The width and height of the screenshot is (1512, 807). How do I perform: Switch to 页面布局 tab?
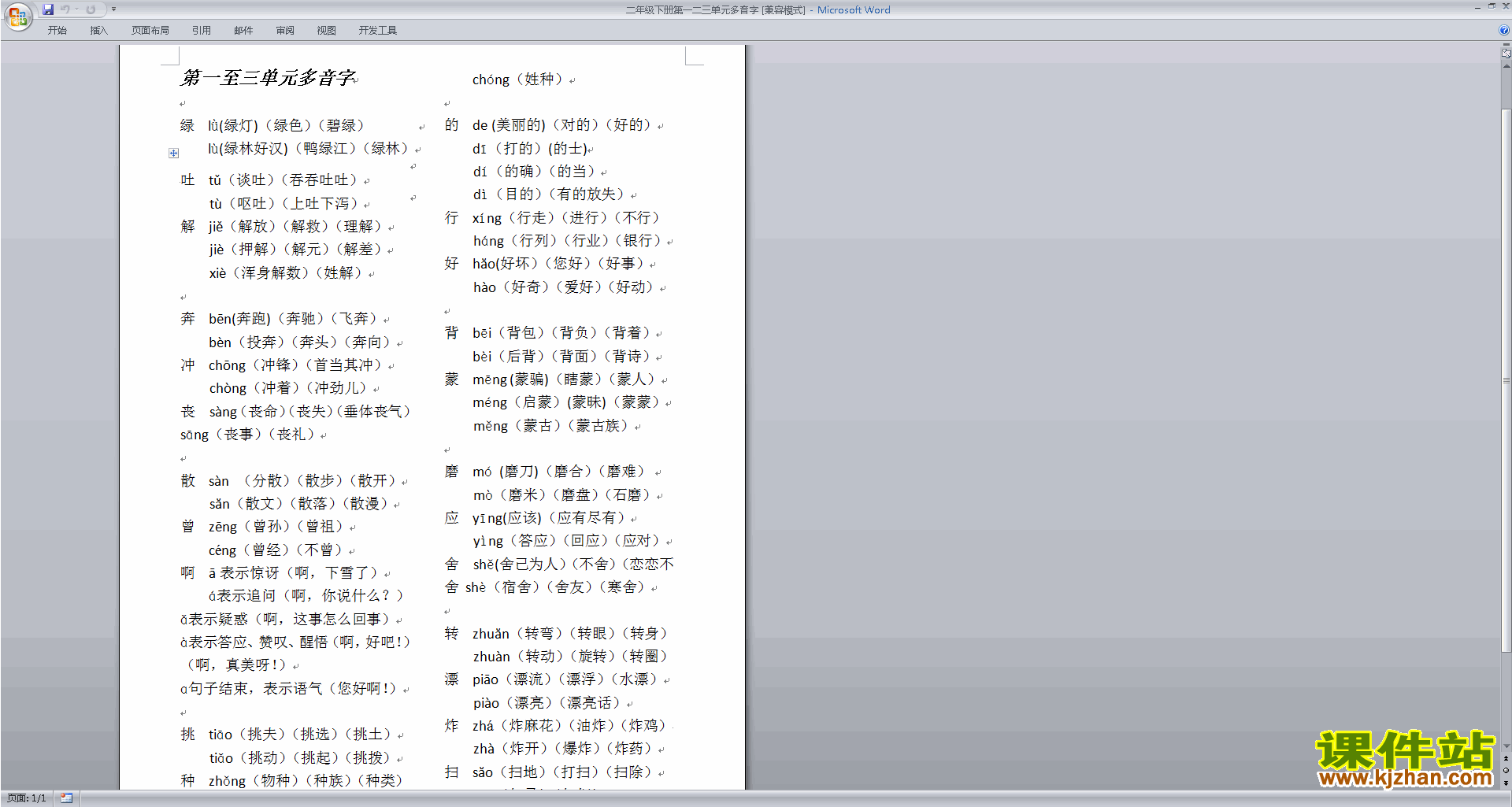tap(150, 31)
